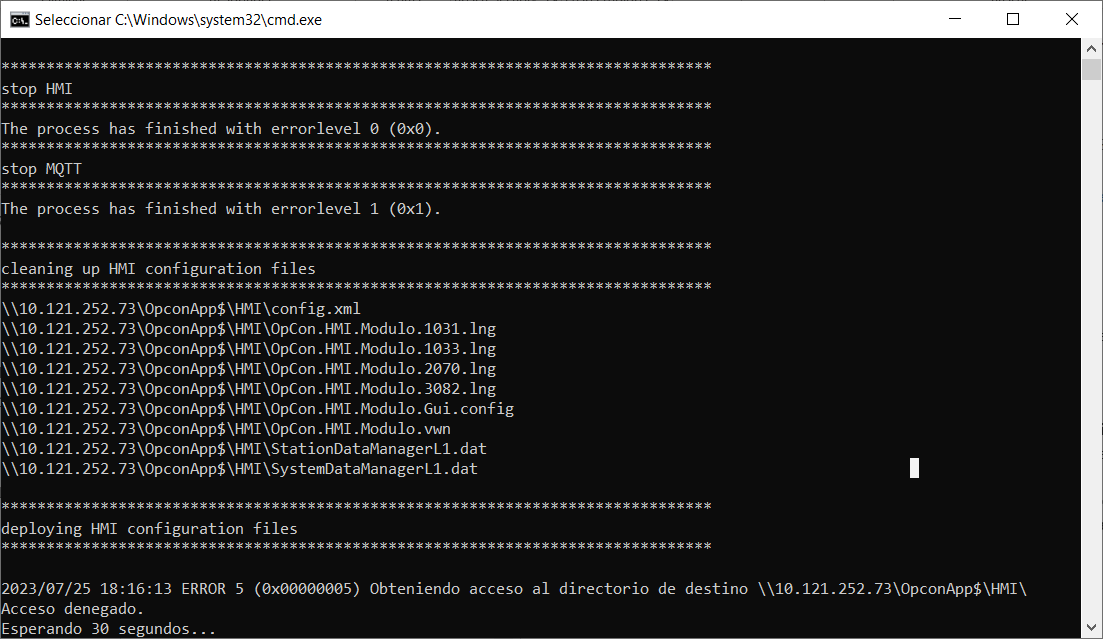Click the OpCon.HMI.Modulo.Gui.config path line
This screenshot has width=1103, height=639.
pos(257,409)
